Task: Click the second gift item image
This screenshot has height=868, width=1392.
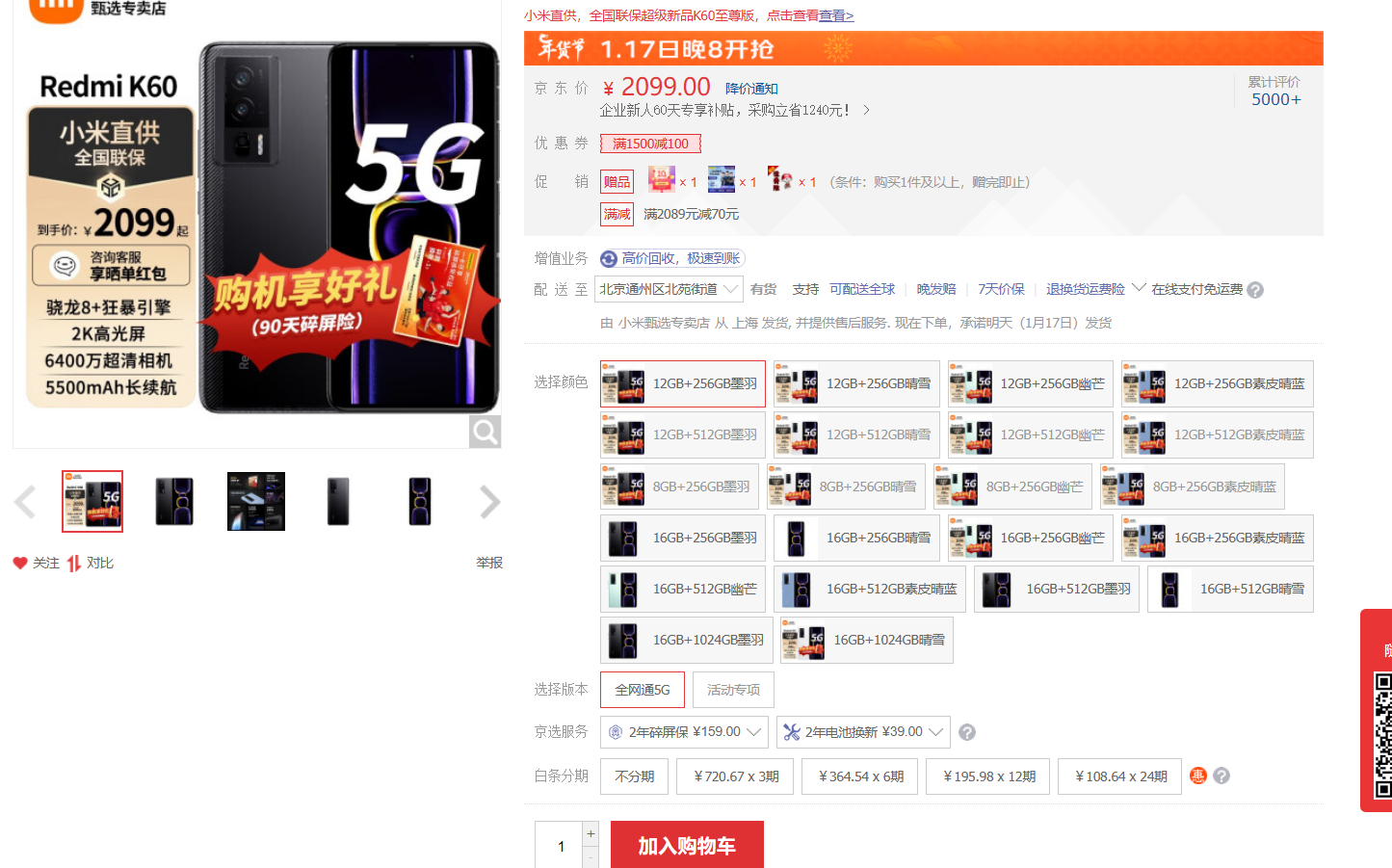Action: point(721,180)
